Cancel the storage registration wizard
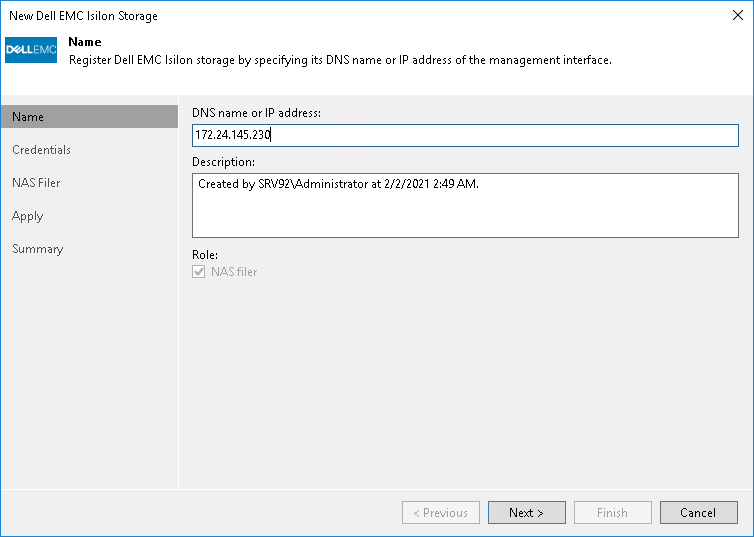This screenshot has height=537, width=754. [x=698, y=513]
